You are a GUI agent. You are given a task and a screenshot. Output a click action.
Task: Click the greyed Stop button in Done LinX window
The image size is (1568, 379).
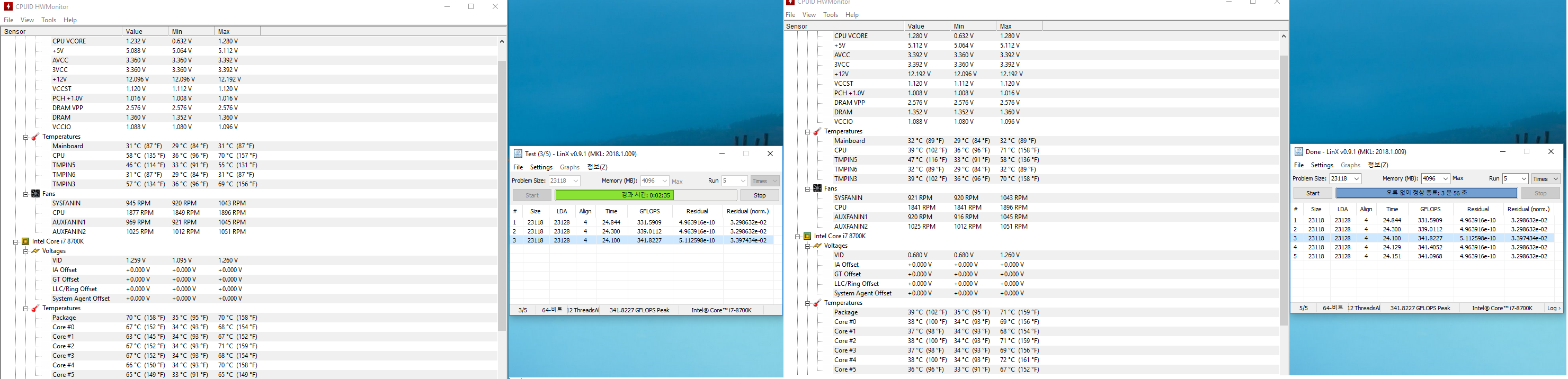coord(1540,193)
